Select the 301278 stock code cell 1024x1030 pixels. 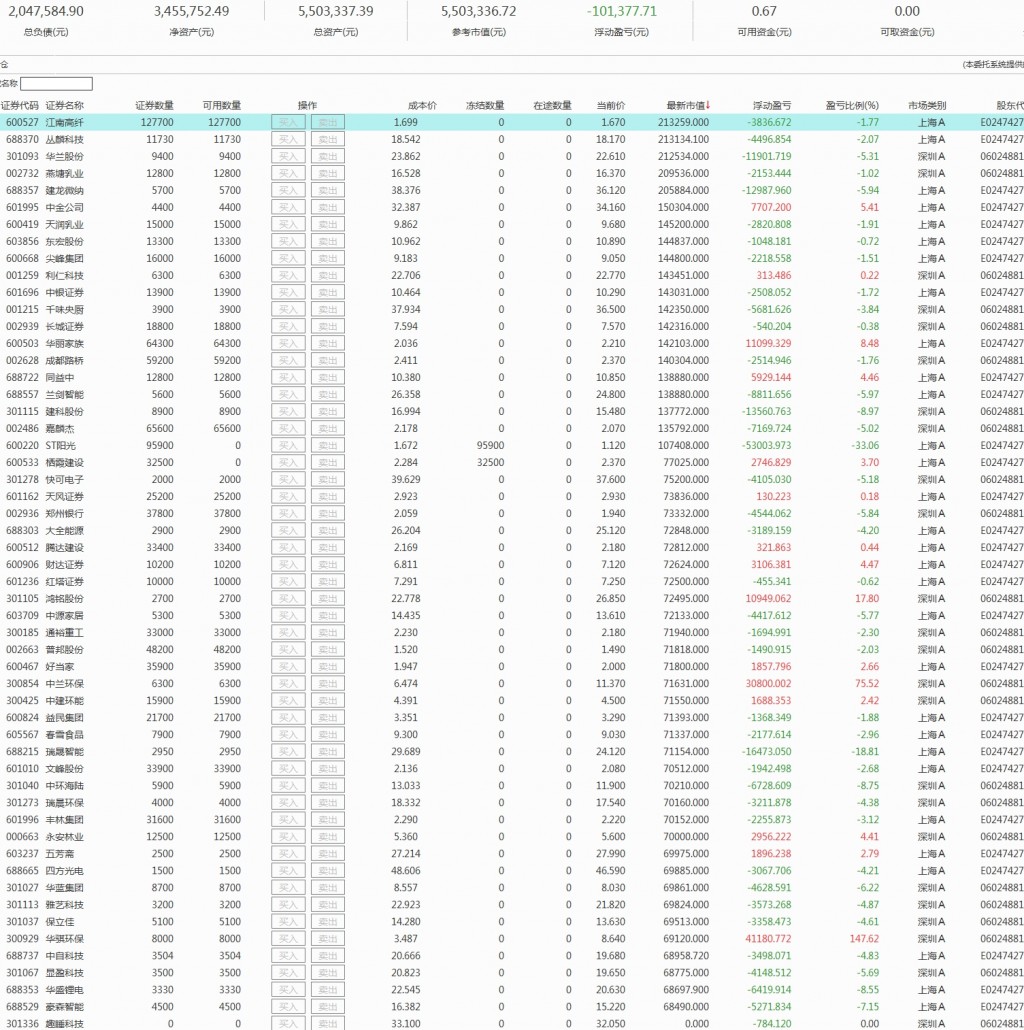[22, 480]
